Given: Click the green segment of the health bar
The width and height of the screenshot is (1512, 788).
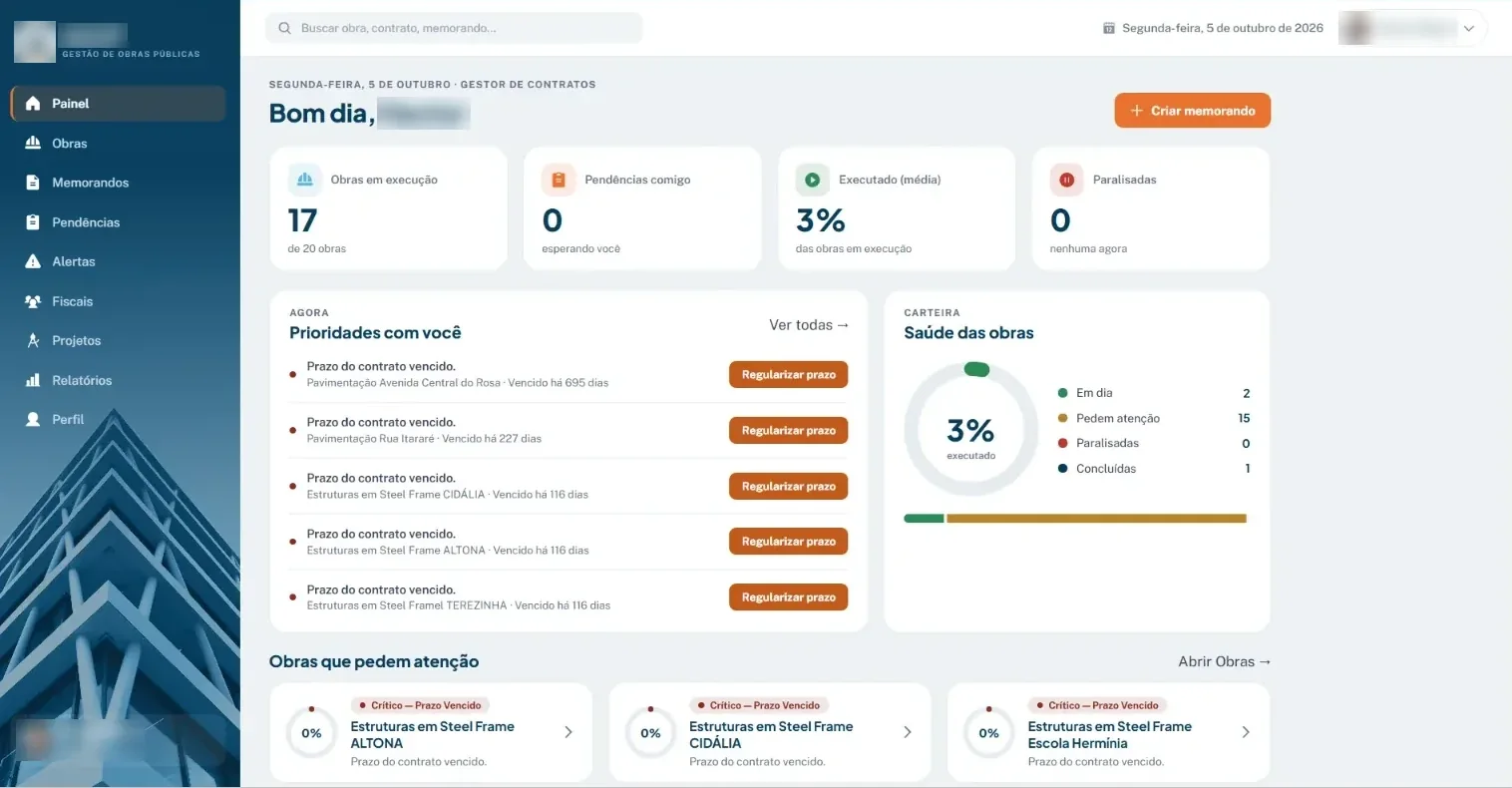Looking at the screenshot, I should coord(924,519).
